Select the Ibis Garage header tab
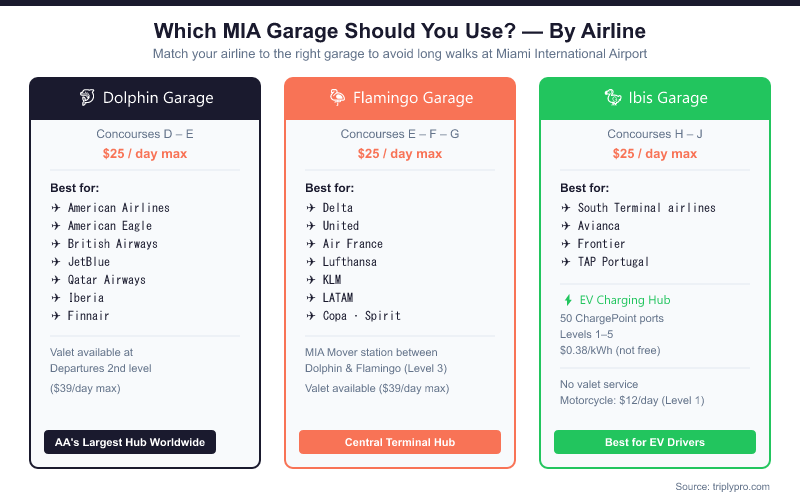Viewport: 800px width, 500px height. 655,98
